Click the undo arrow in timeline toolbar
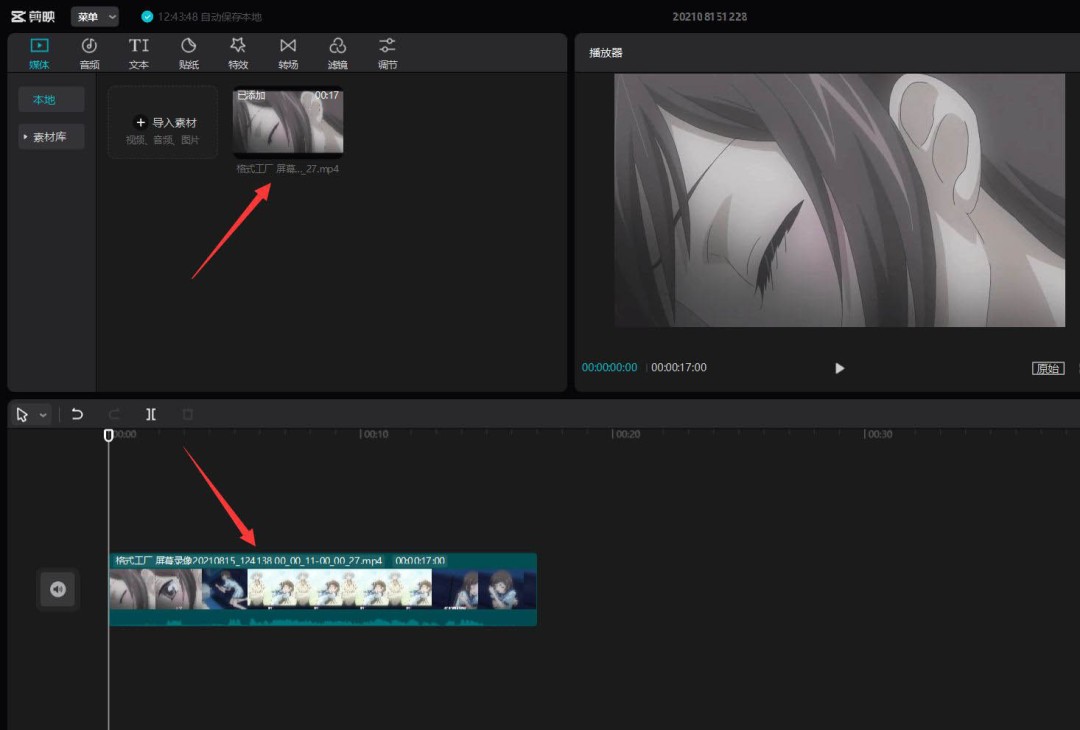 pyautogui.click(x=77, y=414)
